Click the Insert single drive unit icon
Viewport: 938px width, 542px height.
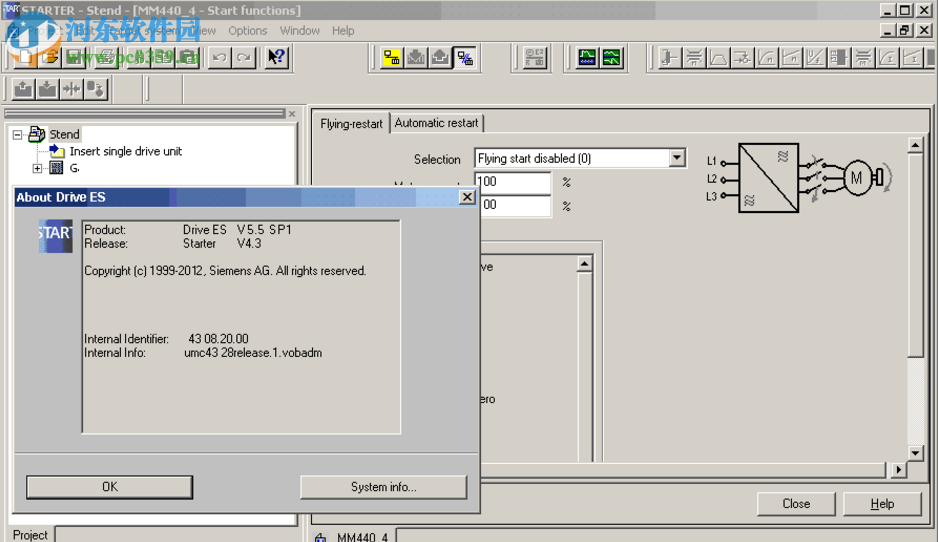click(x=57, y=151)
